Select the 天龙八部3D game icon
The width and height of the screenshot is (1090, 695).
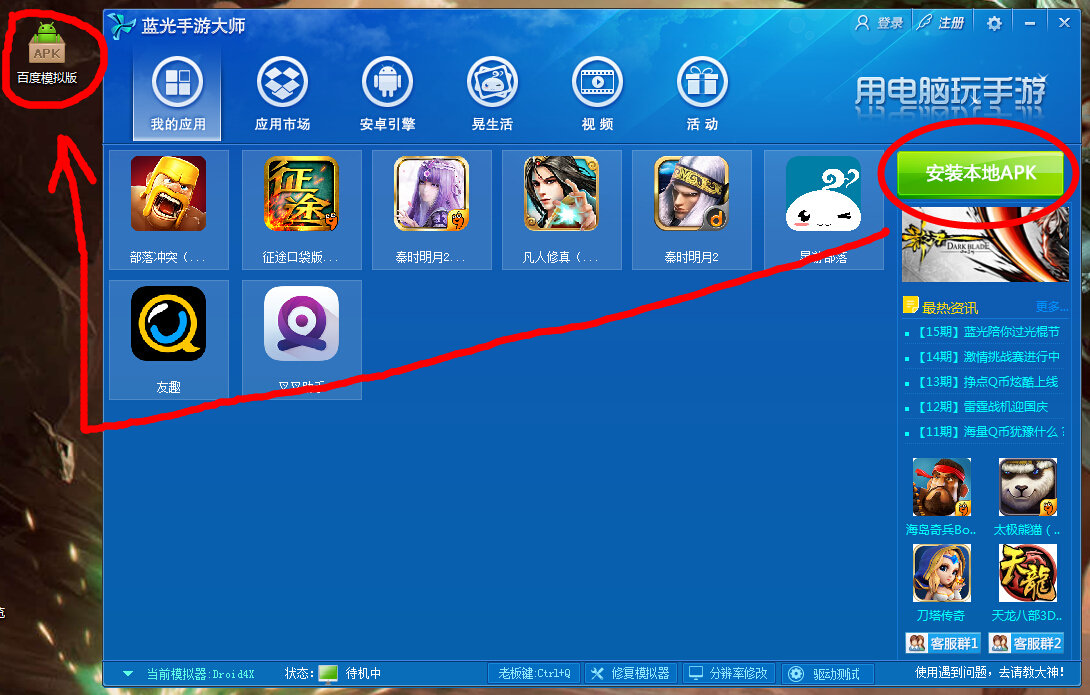pos(1027,573)
